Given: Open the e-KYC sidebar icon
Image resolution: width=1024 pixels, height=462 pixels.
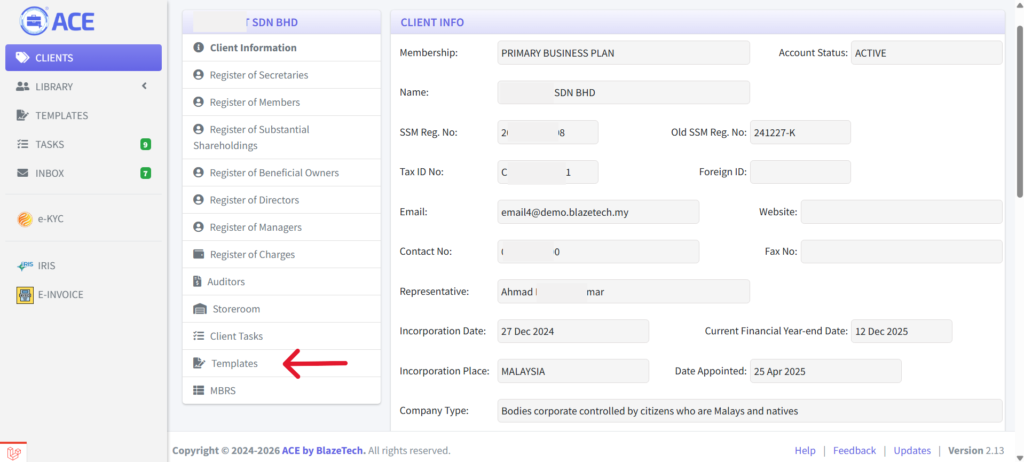Looking at the screenshot, I should [x=25, y=219].
